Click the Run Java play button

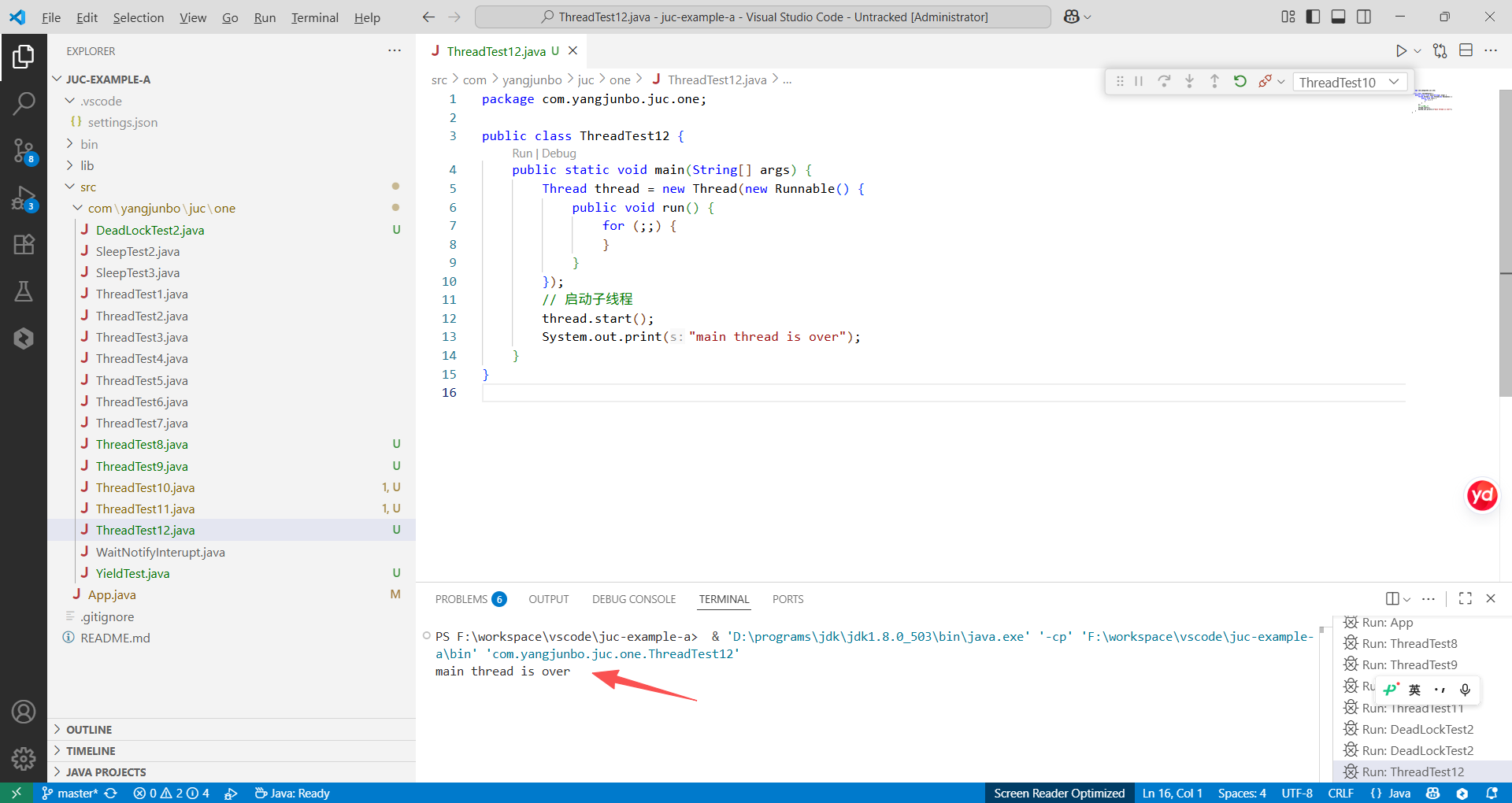click(x=1401, y=51)
